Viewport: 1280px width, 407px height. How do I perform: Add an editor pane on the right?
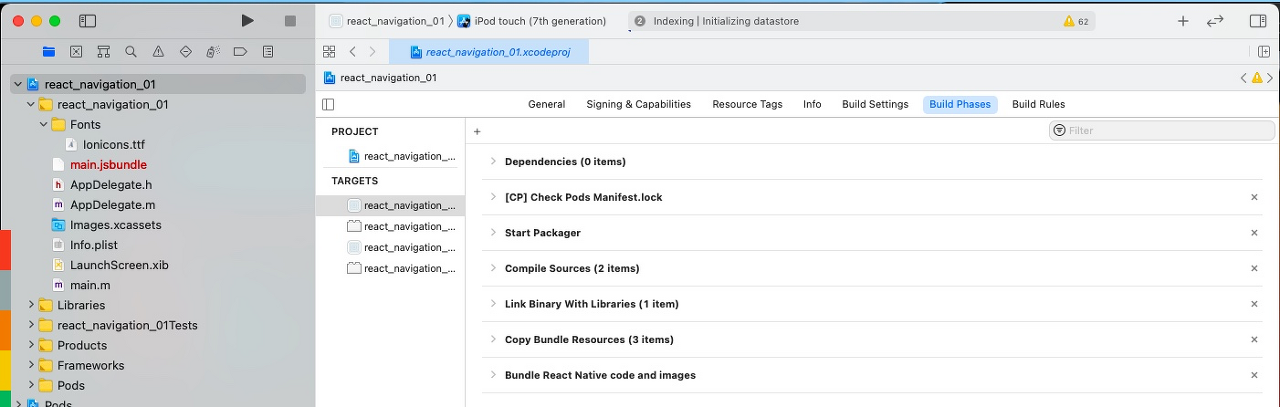coord(1264,51)
